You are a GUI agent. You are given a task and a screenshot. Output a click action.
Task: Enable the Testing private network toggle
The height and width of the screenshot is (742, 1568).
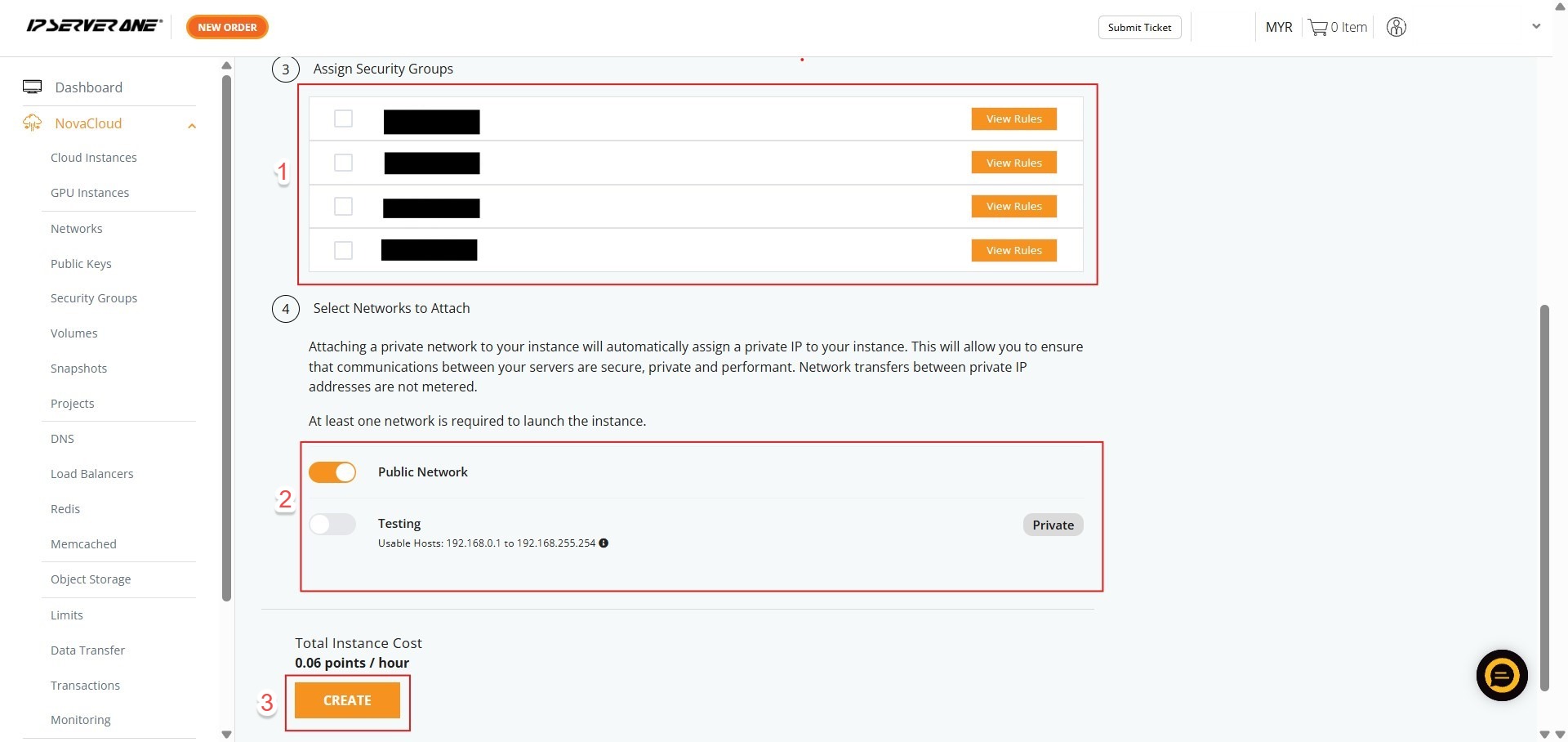coord(332,525)
